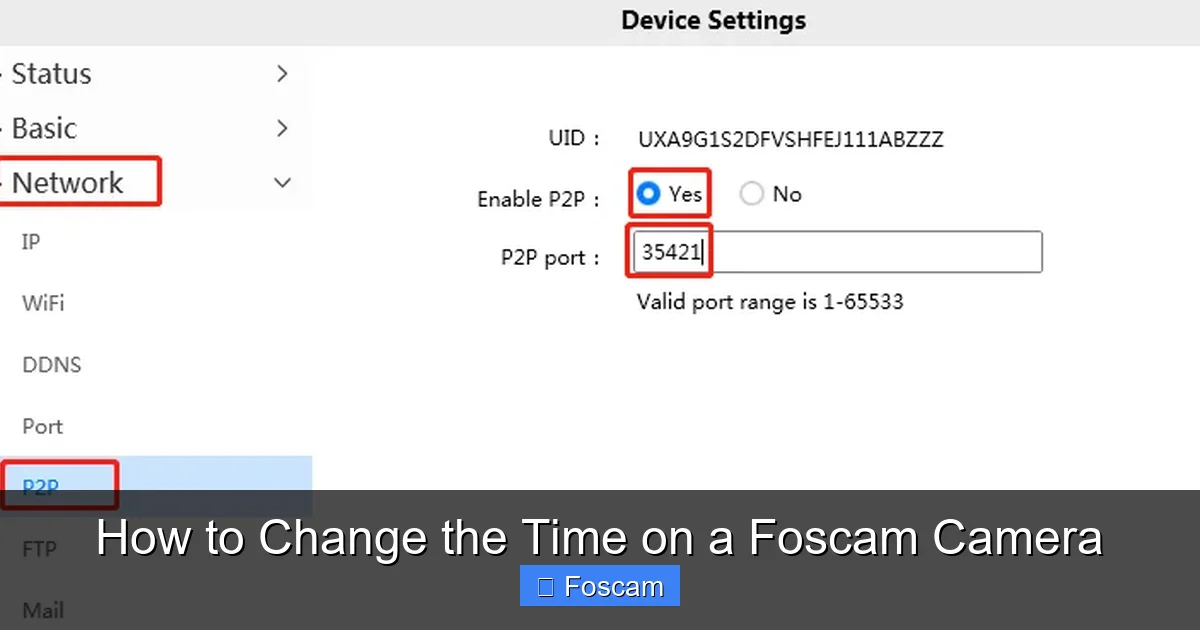The image size is (1200, 630).
Task: Open the Port settings page
Action: click(x=42, y=426)
